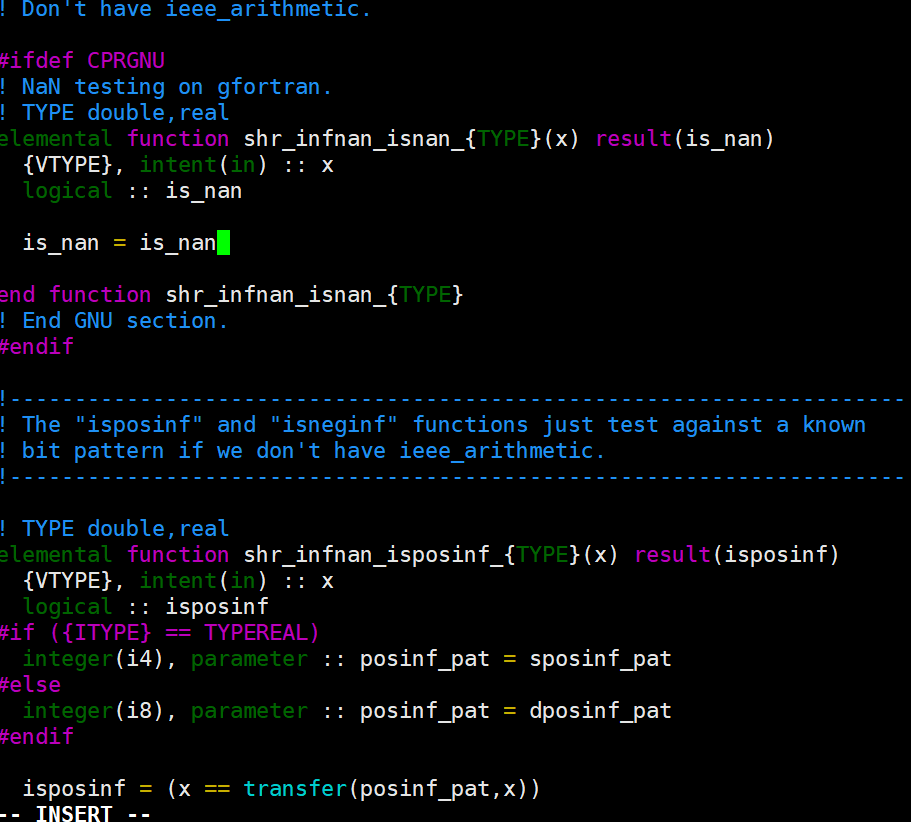911x822 pixels.
Task: Click the second 'TYPE double,real' comment
Action: [125, 529]
